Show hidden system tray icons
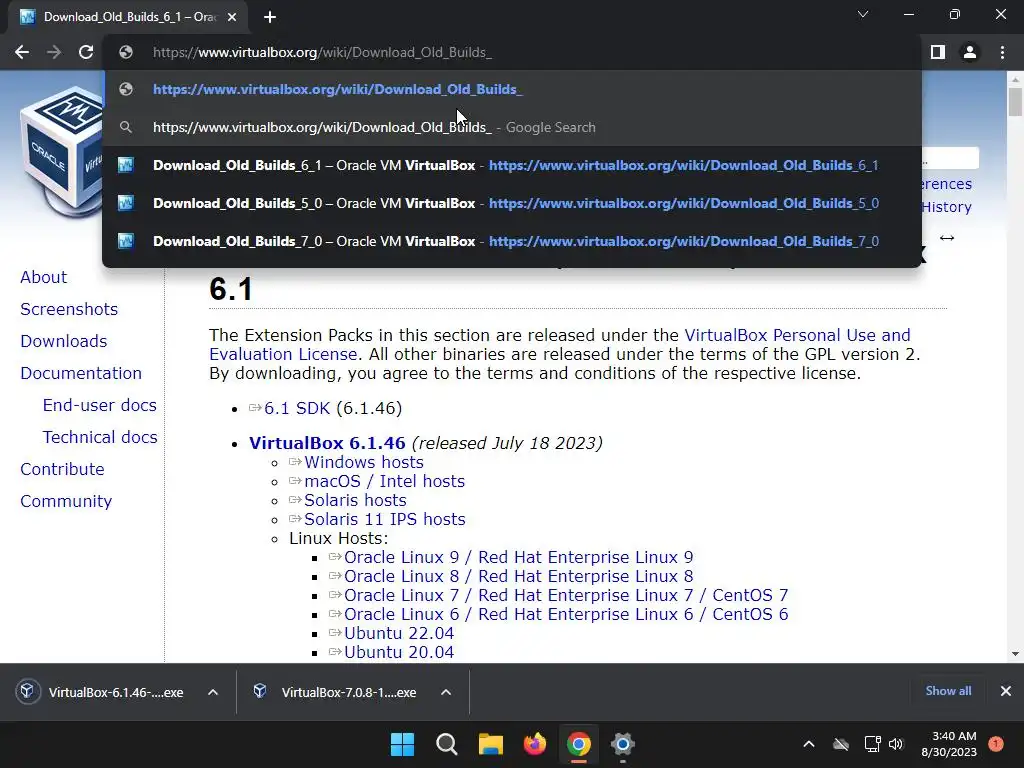Viewport: 1024px width, 768px height. click(x=808, y=744)
